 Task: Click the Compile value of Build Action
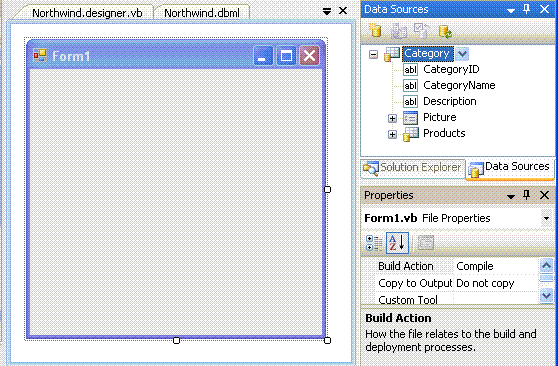pos(495,266)
